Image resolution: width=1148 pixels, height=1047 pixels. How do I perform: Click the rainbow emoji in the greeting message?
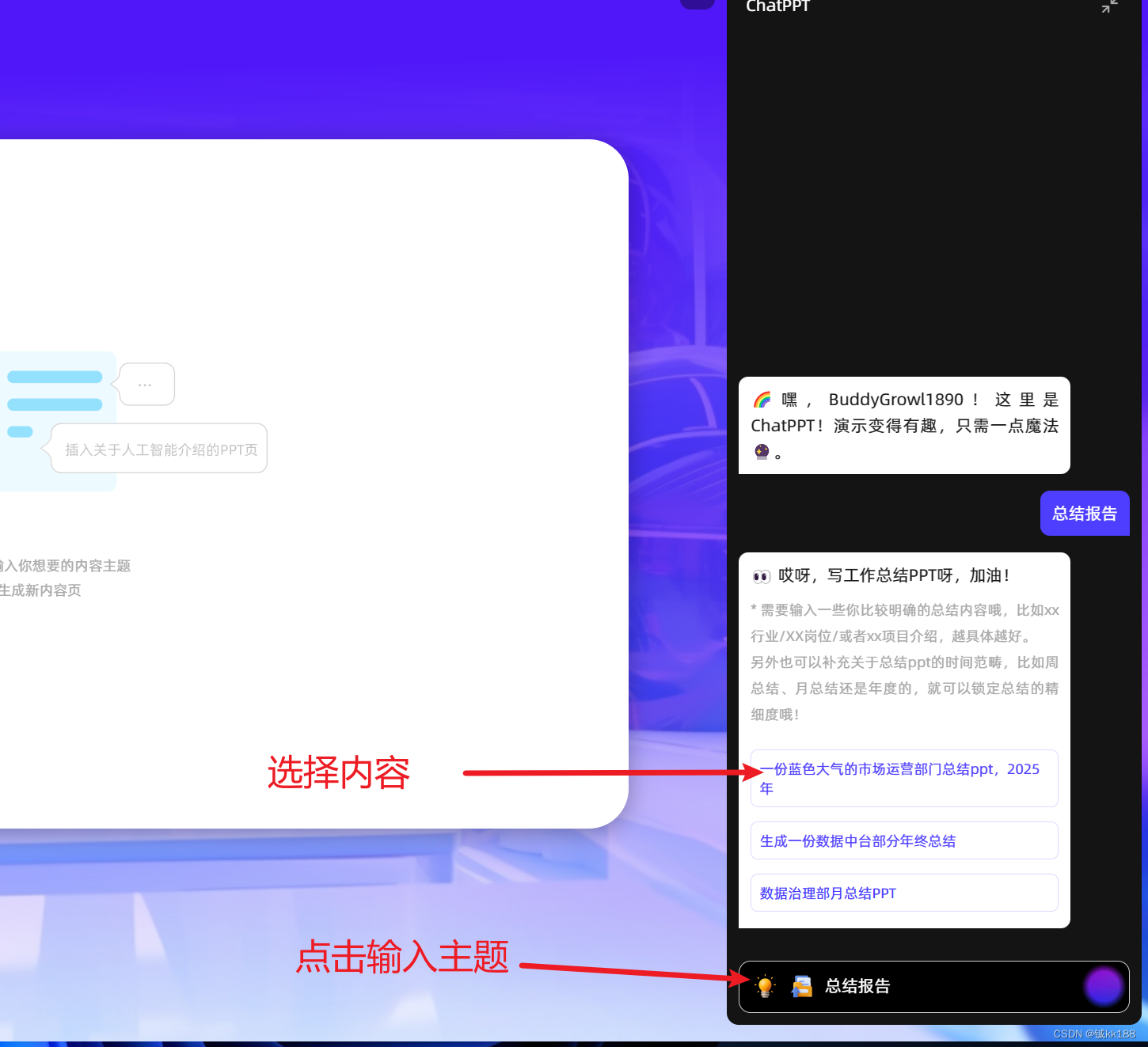tap(762, 400)
